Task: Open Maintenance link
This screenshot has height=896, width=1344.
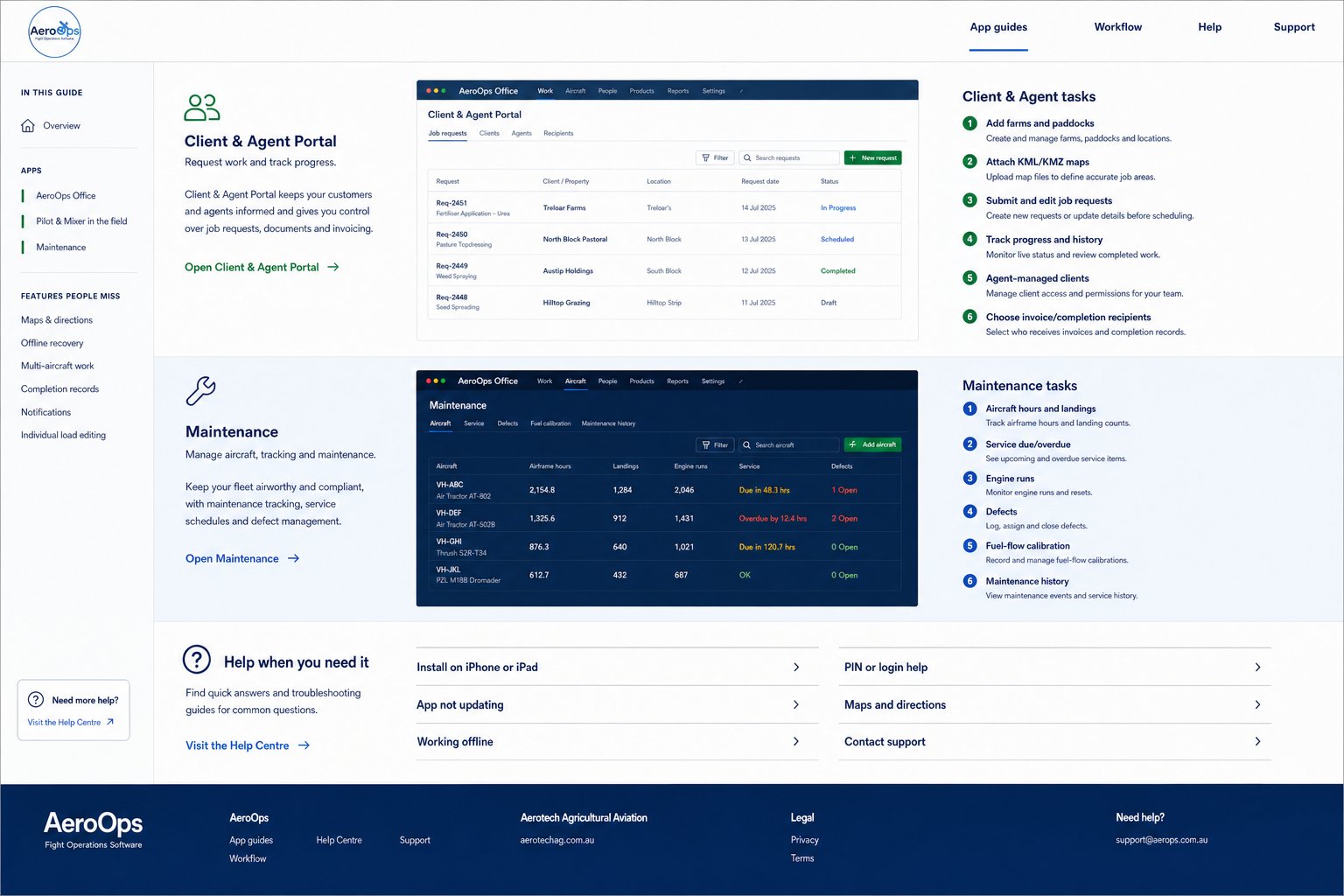Action: [x=242, y=558]
